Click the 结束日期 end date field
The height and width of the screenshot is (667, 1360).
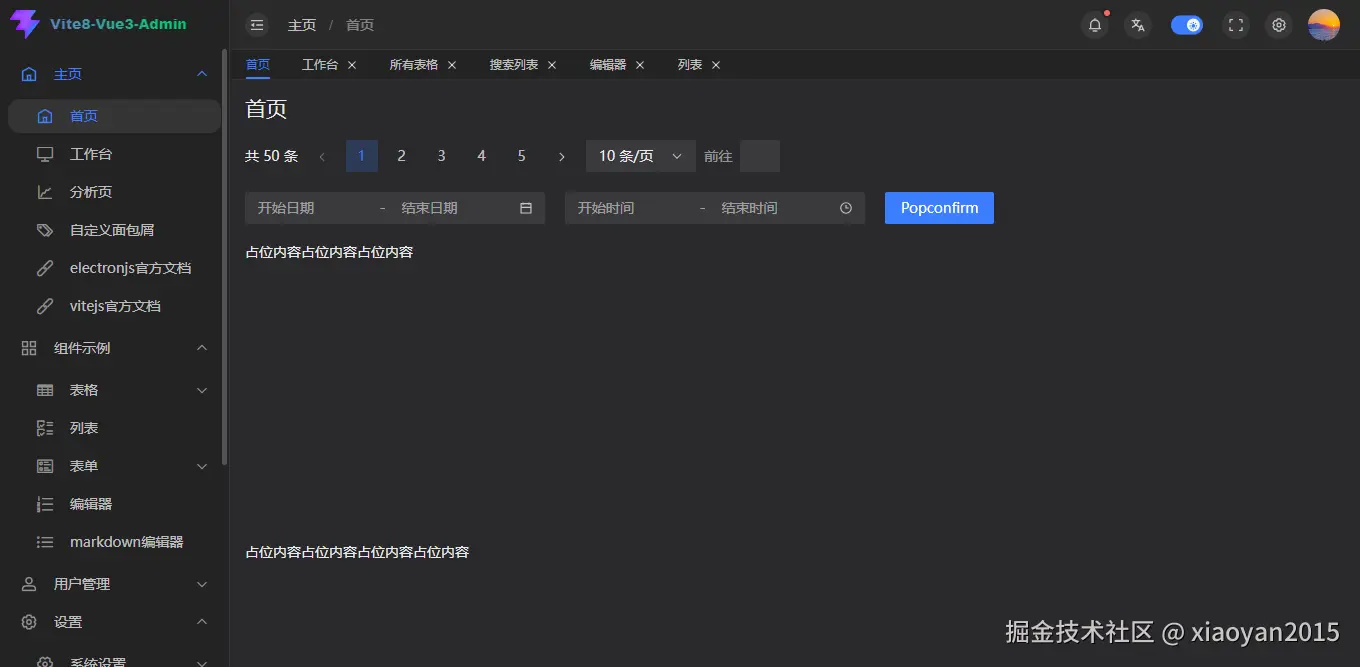452,208
